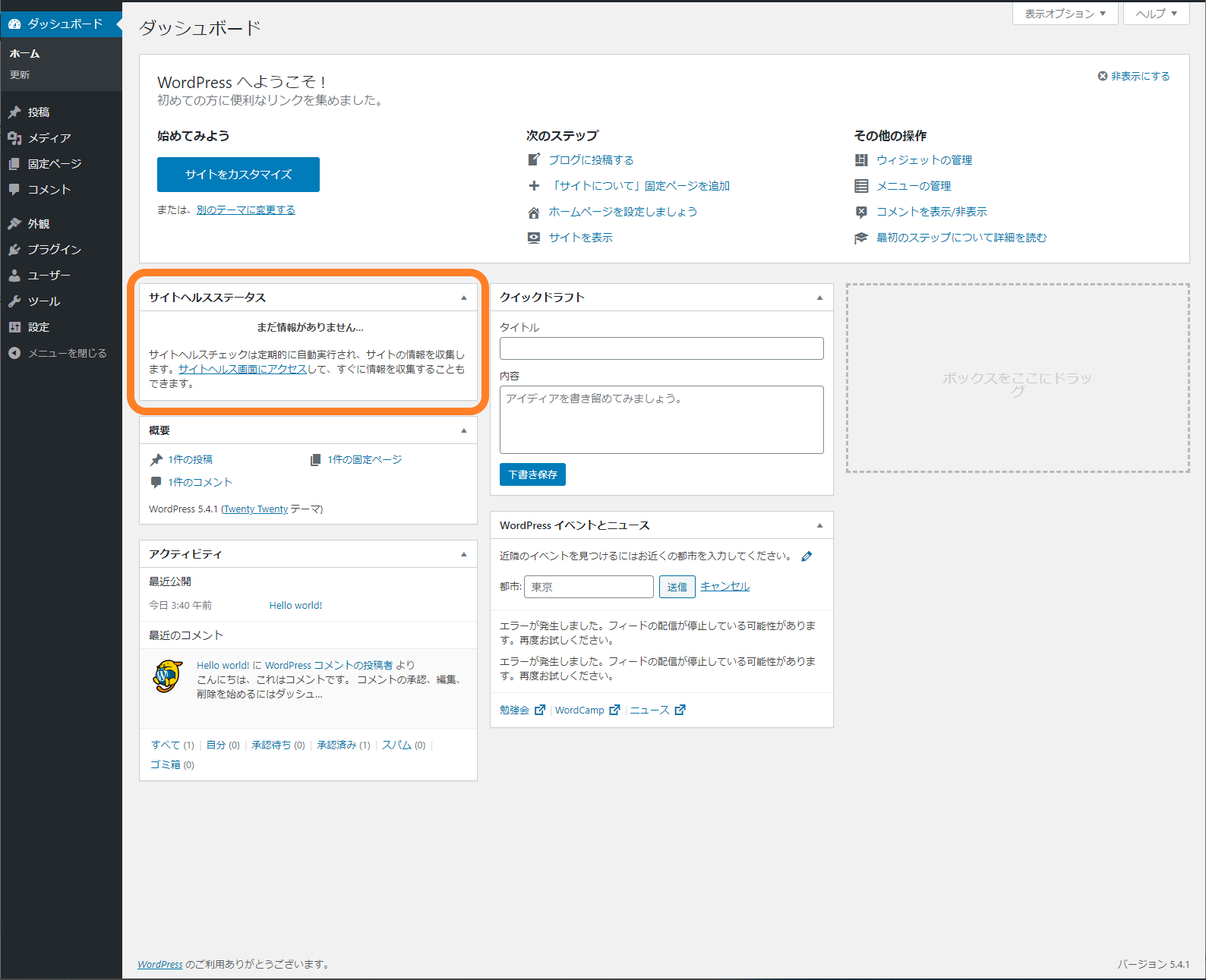1206x980 pixels.
Task: Click the サイトをカスタマイズ button
Action: pyautogui.click(x=238, y=175)
